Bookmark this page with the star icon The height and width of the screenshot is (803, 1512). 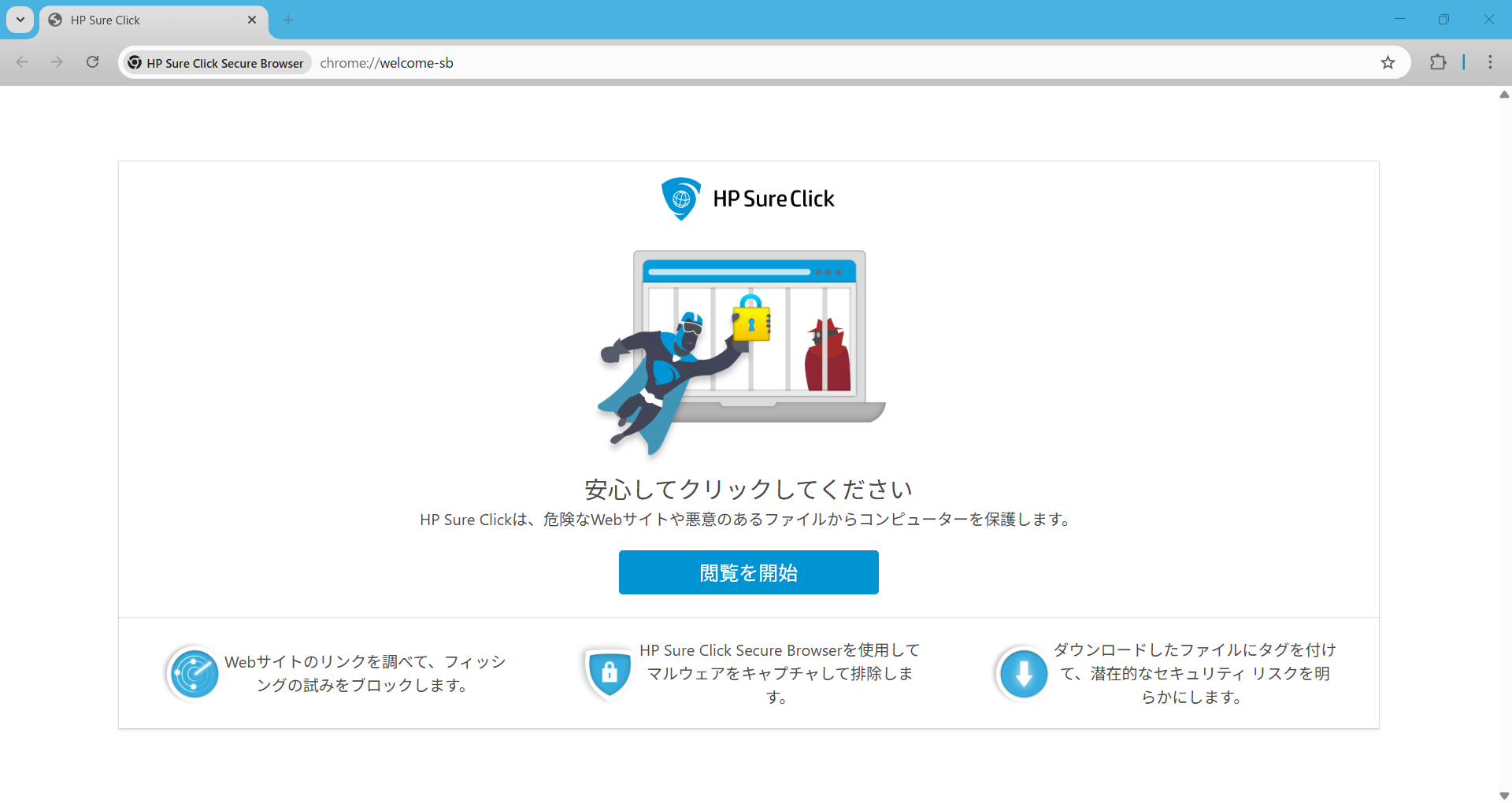(1388, 63)
